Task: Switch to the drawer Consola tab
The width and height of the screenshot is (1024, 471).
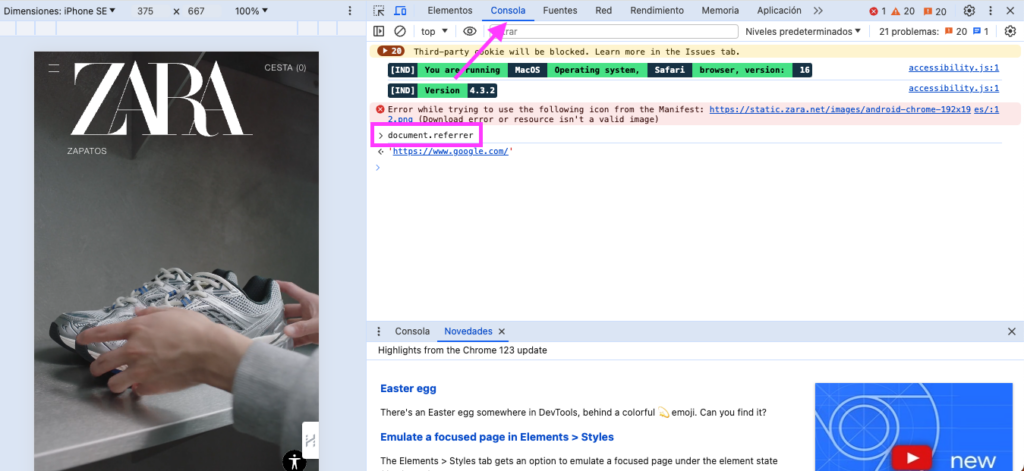Action: click(412, 331)
